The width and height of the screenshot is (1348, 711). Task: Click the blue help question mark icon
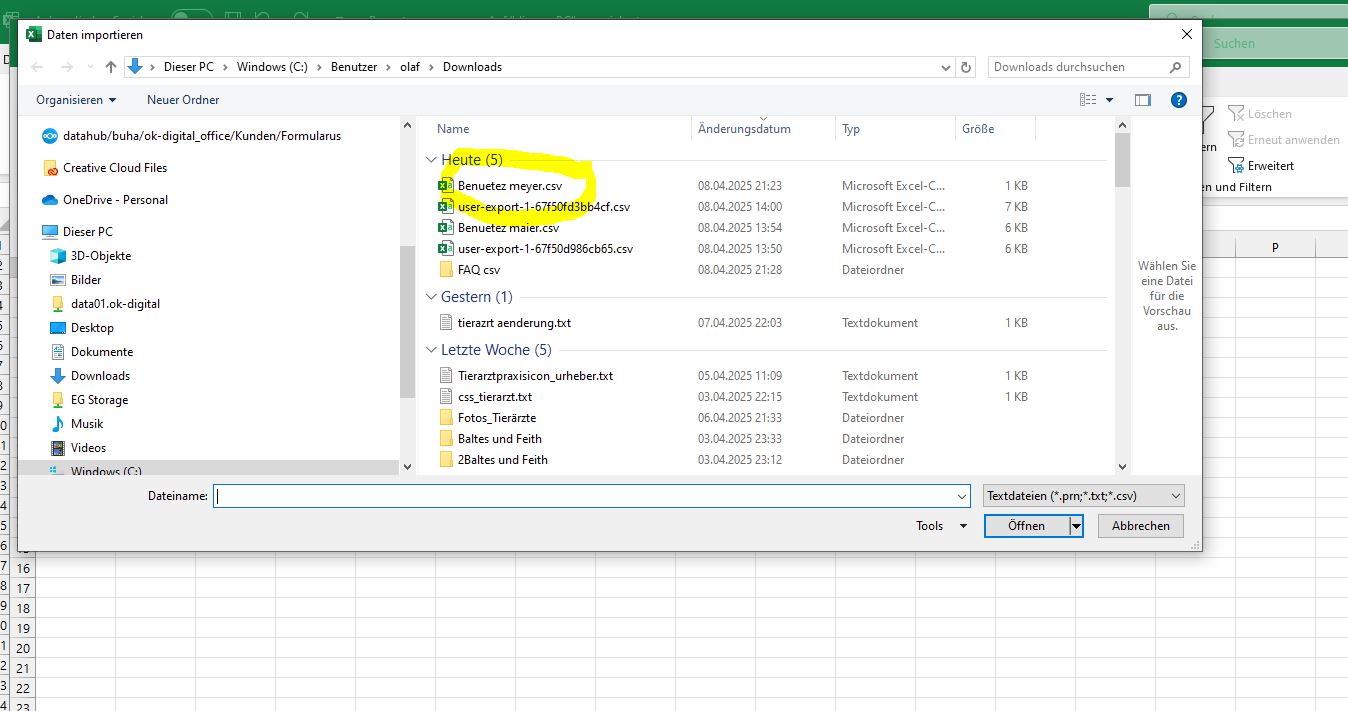[x=1178, y=100]
